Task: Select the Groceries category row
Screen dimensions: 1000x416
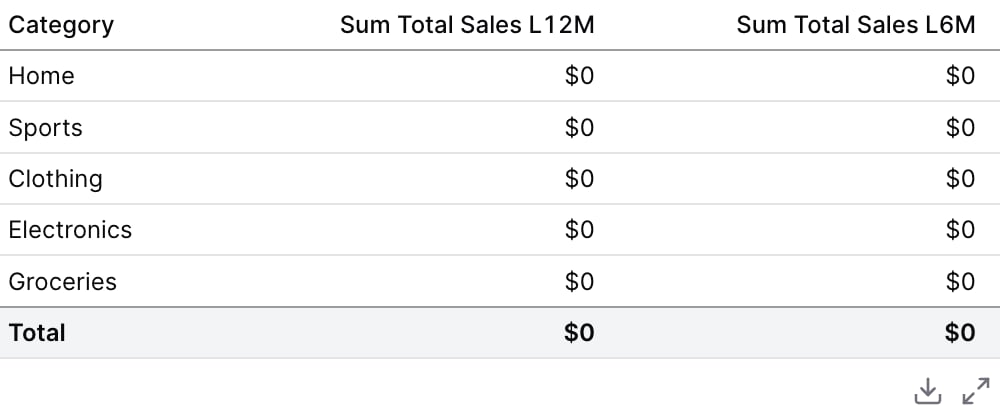Action: point(500,281)
